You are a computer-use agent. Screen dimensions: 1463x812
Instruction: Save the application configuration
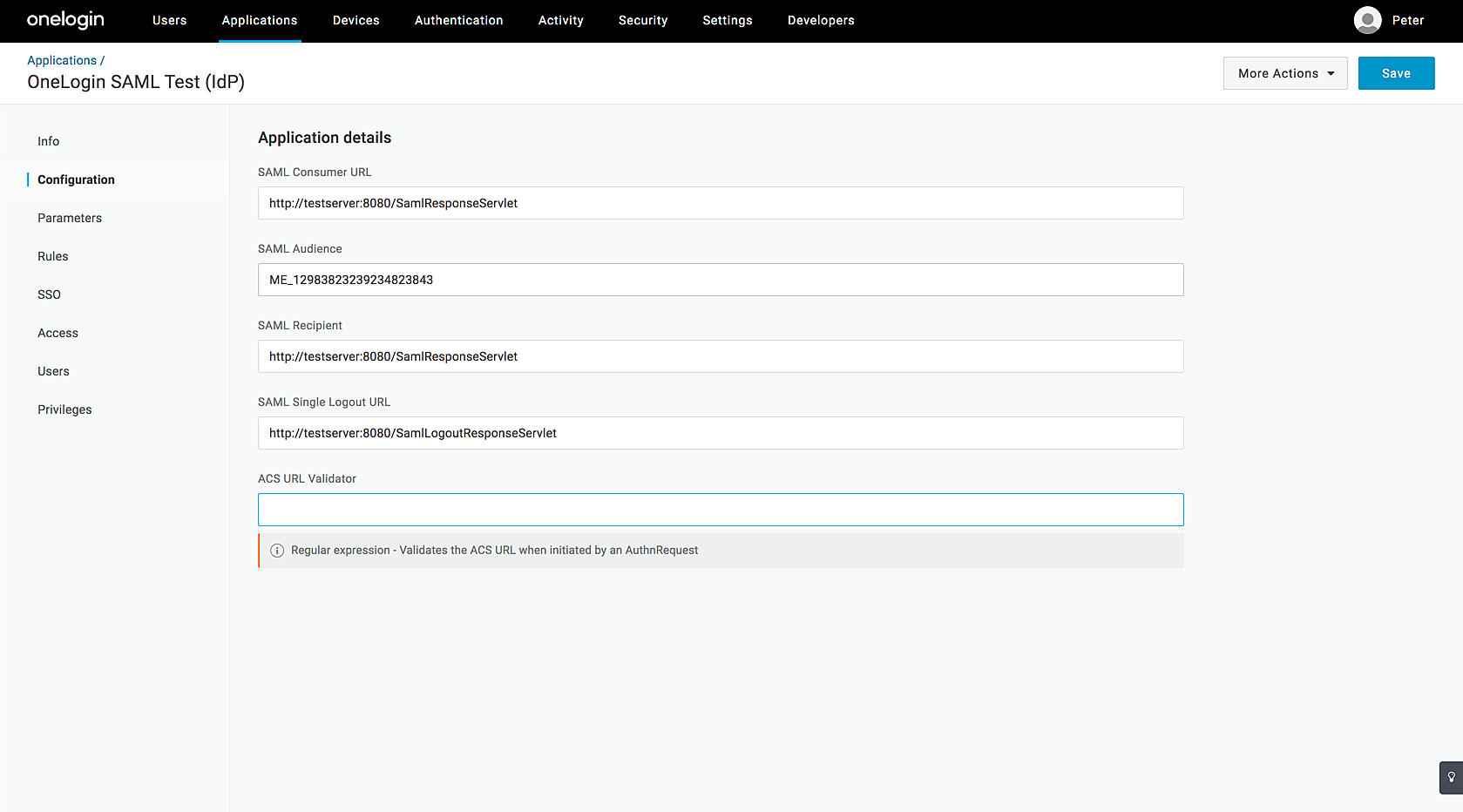coord(1395,73)
